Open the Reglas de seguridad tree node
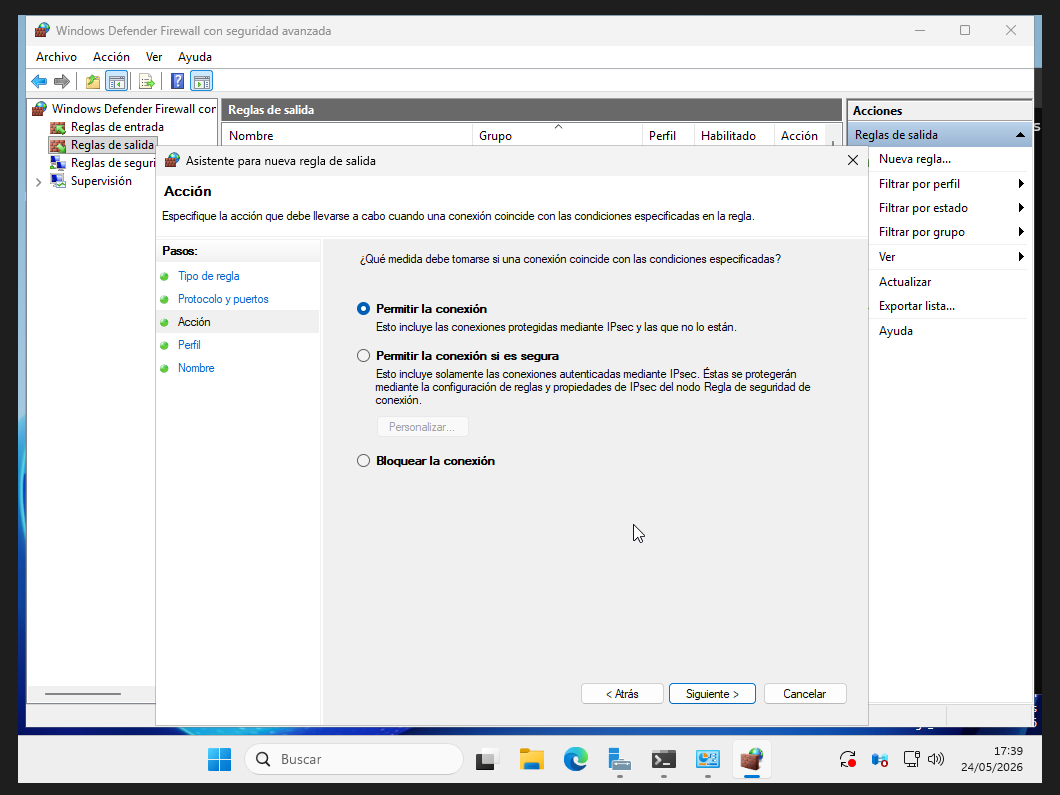 (112, 163)
